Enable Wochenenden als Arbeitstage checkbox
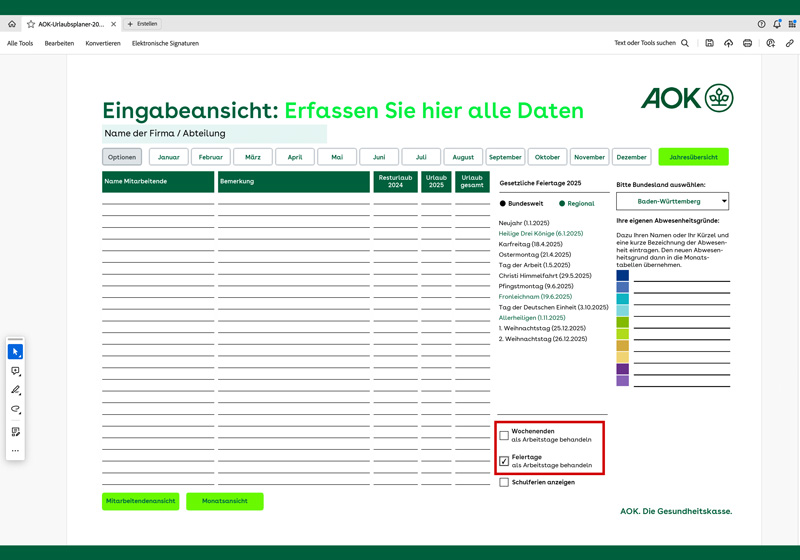 tap(504, 436)
